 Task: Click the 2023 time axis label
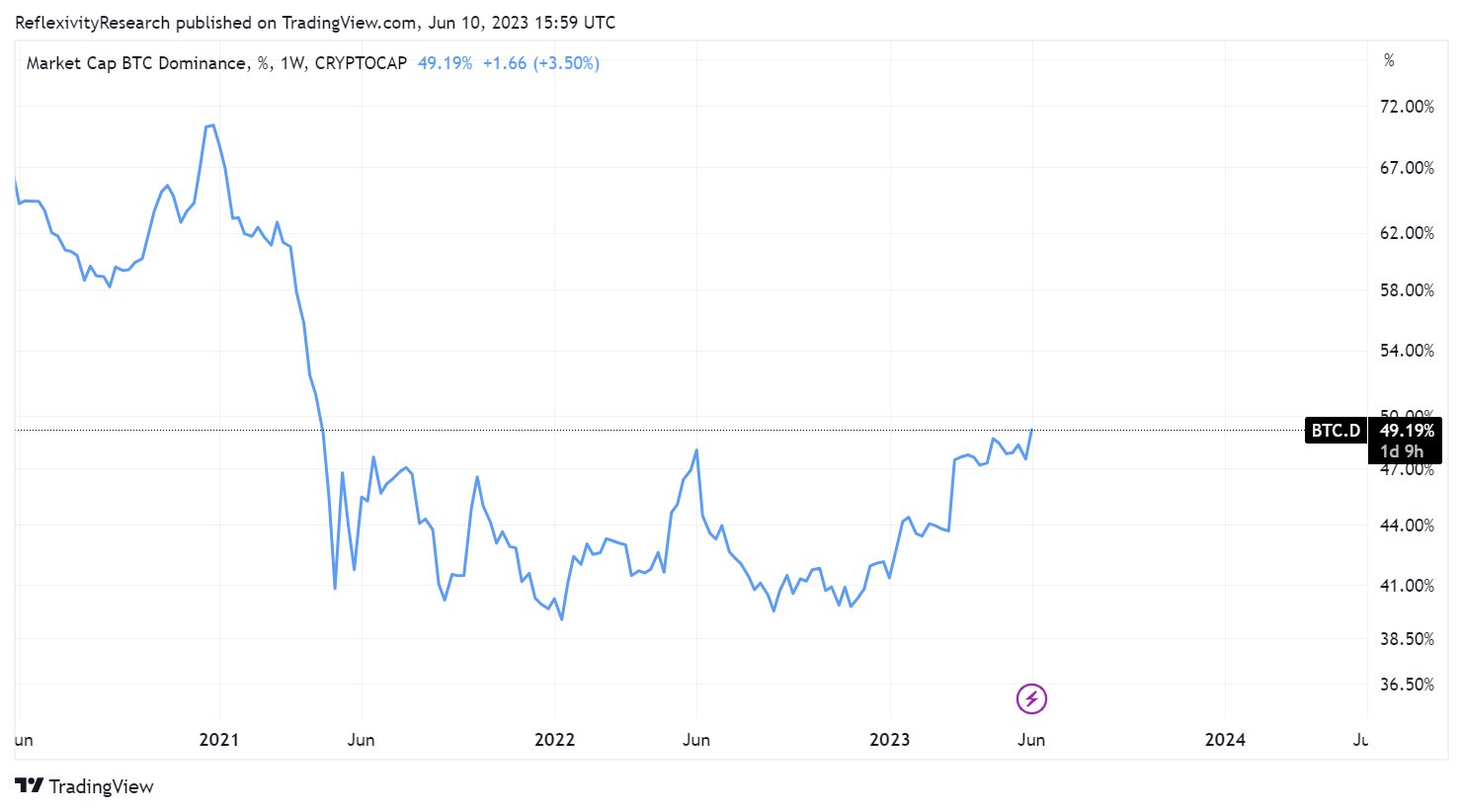tap(890, 740)
